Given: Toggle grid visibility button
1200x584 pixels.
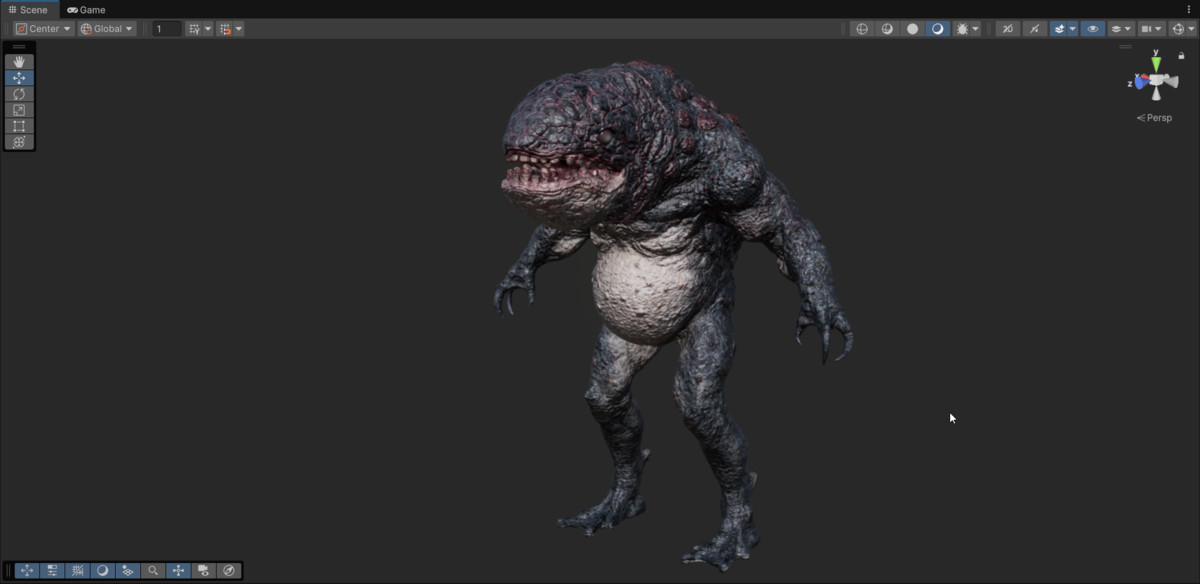Looking at the screenshot, I should (194, 29).
